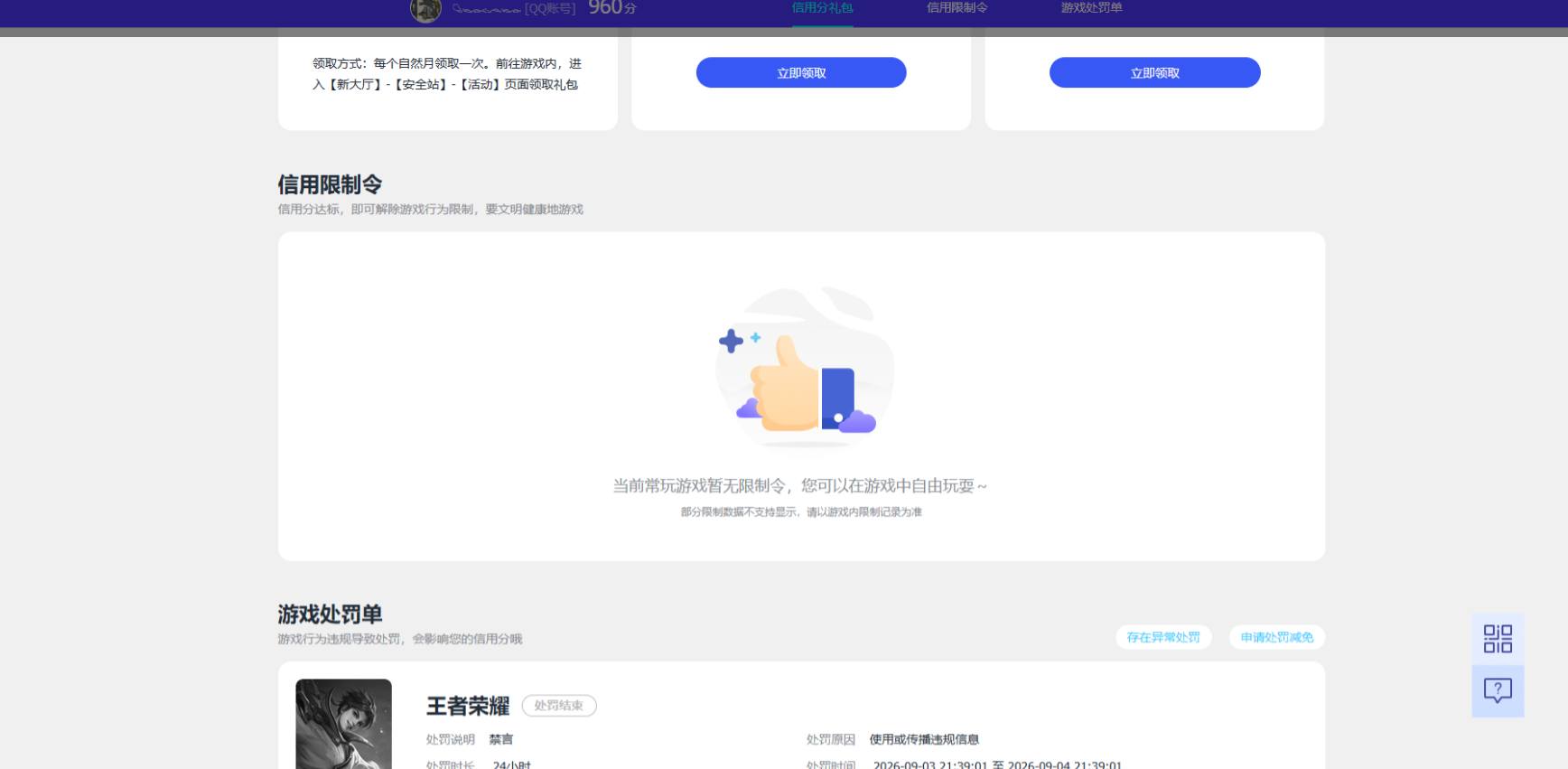Click the 领取方式 instructions text

click(x=447, y=74)
